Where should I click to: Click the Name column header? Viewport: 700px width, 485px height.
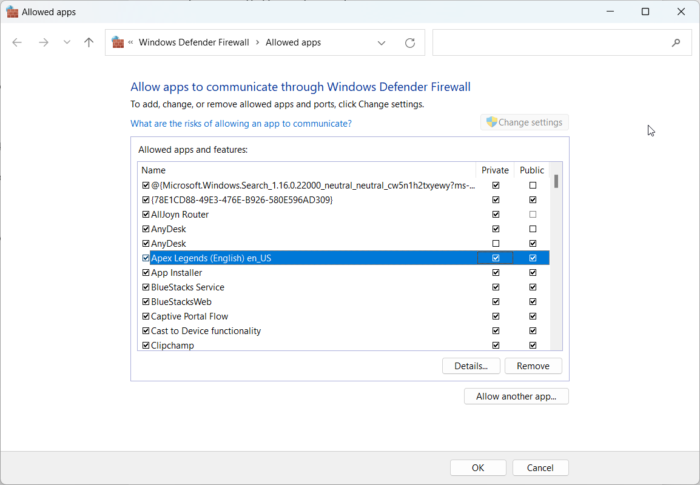(153, 170)
